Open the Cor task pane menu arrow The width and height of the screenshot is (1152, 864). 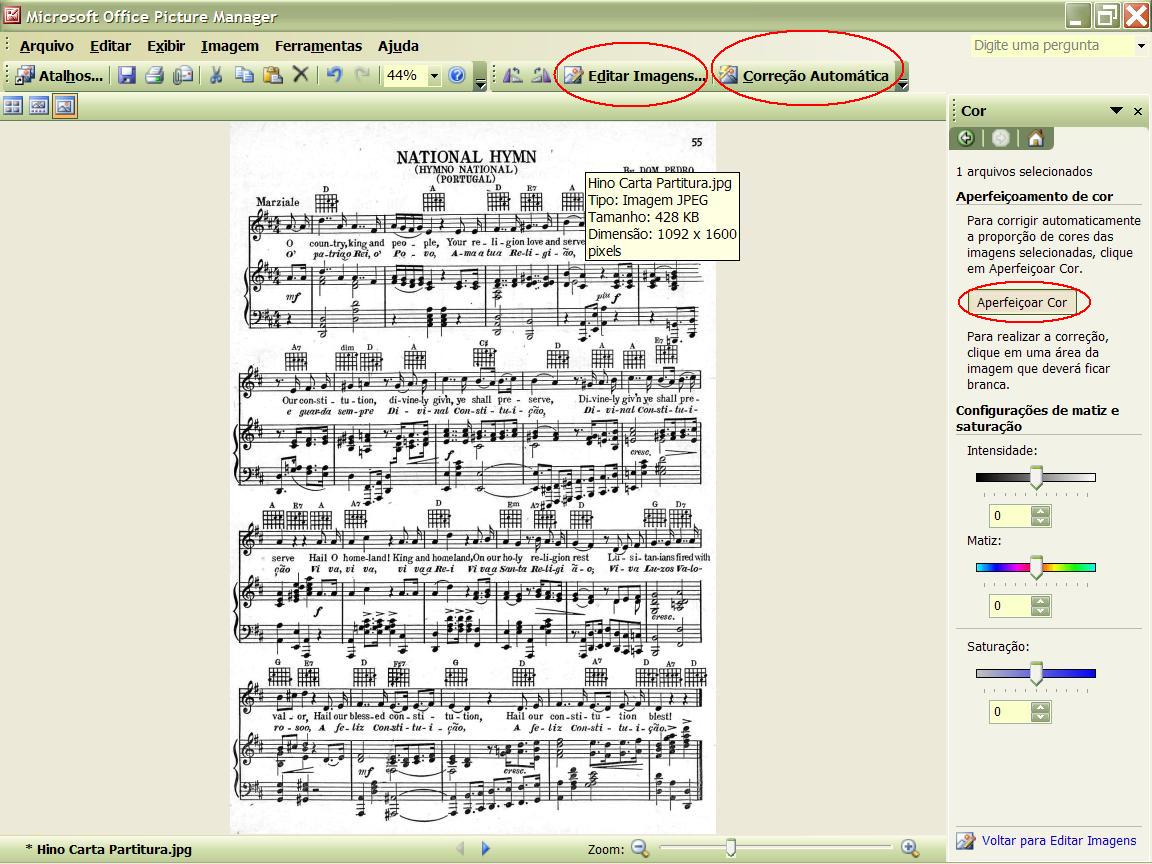point(1116,111)
